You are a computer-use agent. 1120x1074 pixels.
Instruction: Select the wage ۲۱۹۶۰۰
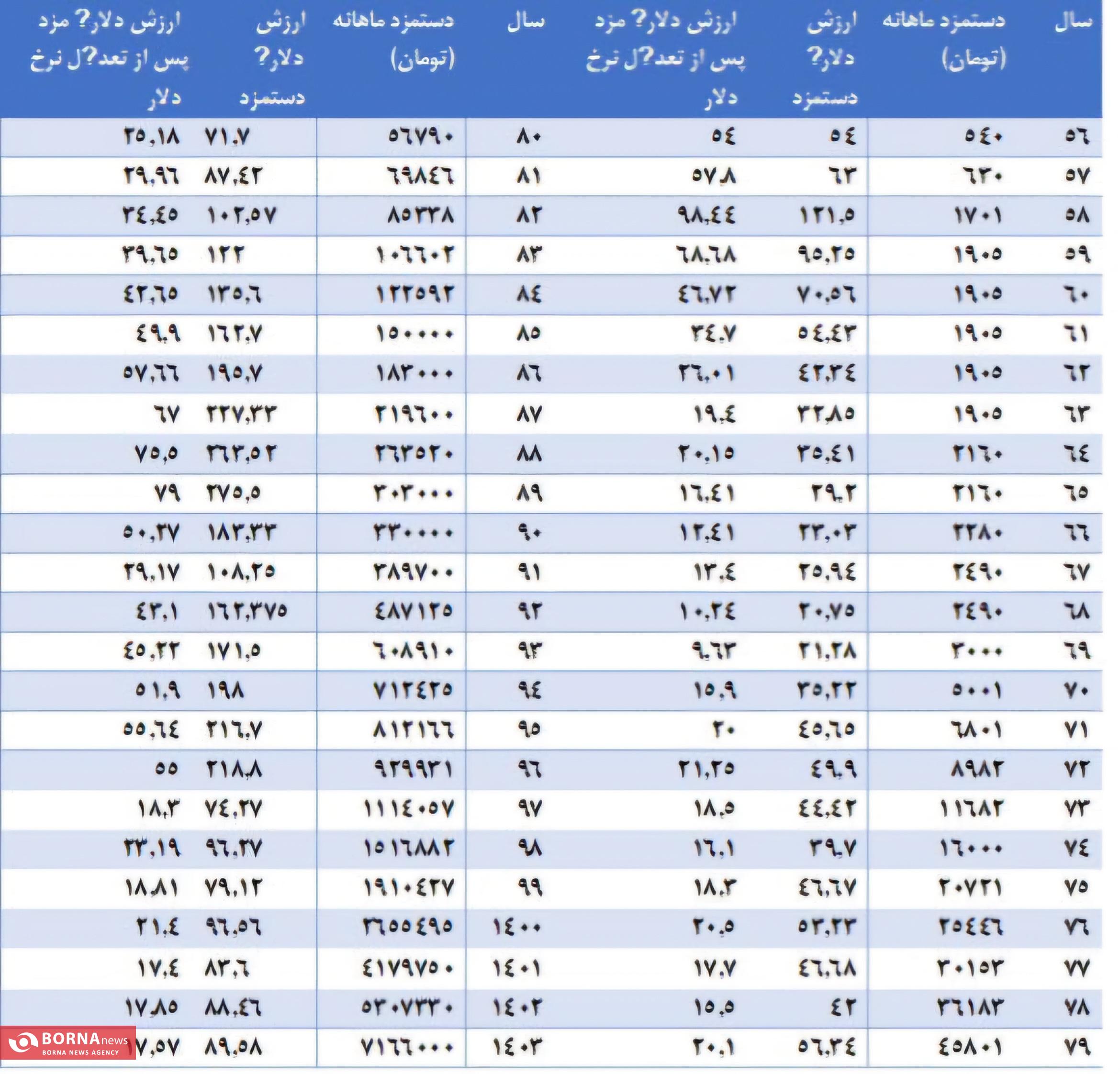point(414,413)
